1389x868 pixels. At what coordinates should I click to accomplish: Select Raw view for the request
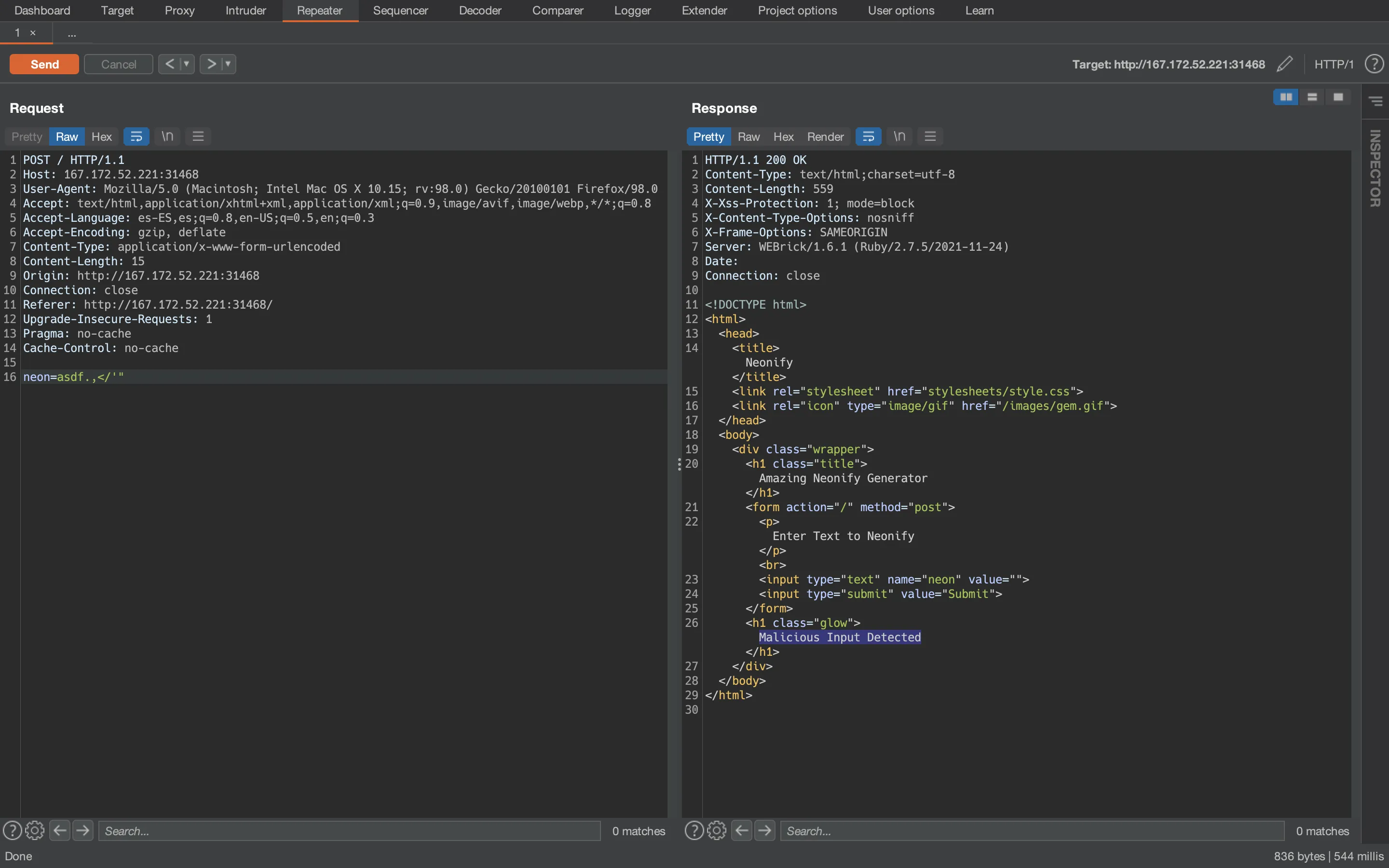click(67, 136)
